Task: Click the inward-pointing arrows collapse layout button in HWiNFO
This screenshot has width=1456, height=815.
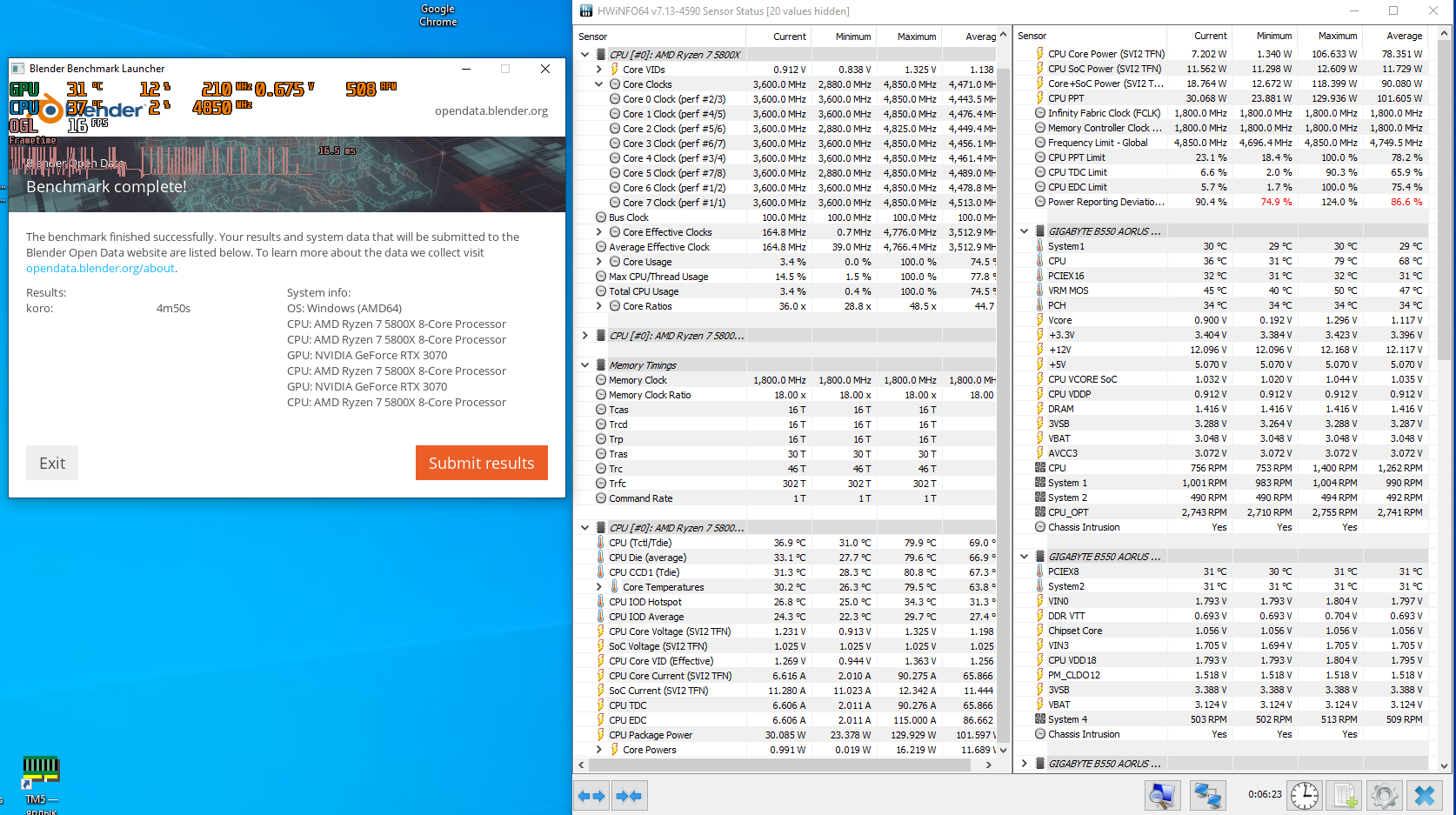Action: tap(629, 796)
